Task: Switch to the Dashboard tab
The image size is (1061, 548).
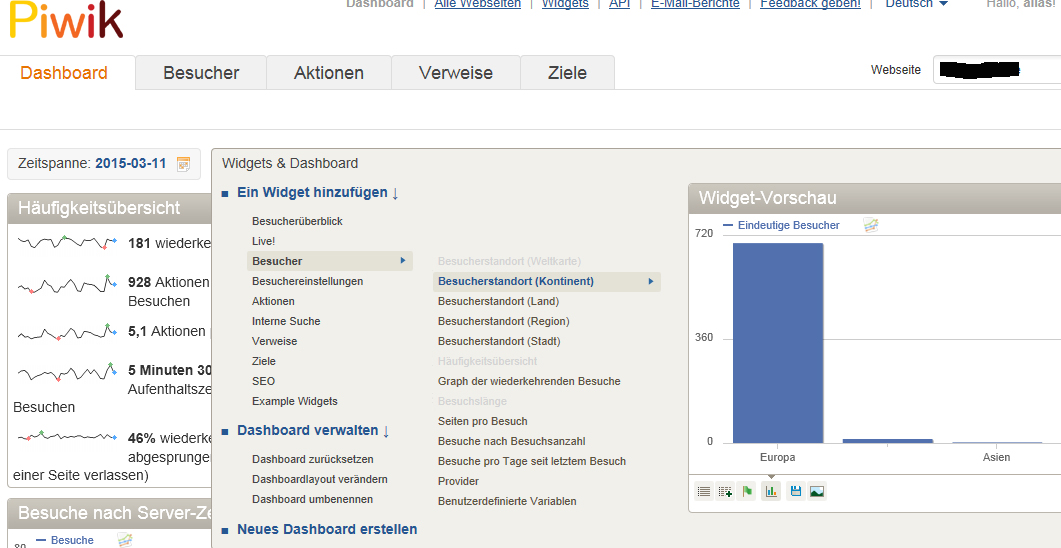Action: click(64, 72)
